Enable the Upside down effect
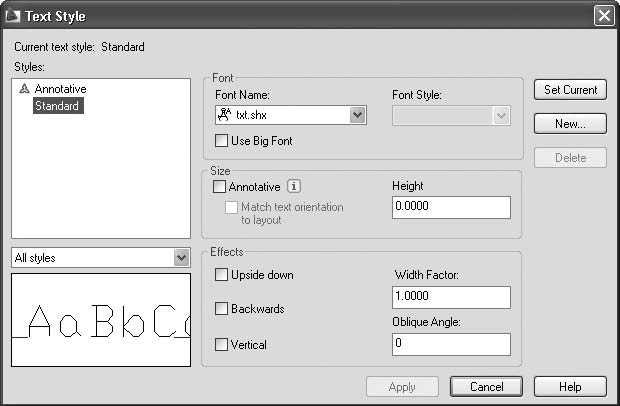Viewport: 620px width, 406px height. pos(222,275)
